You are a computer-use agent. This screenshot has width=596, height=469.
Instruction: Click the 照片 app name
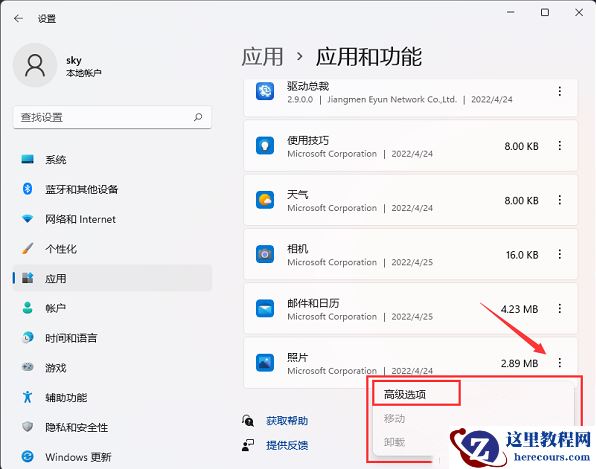pos(298,357)
